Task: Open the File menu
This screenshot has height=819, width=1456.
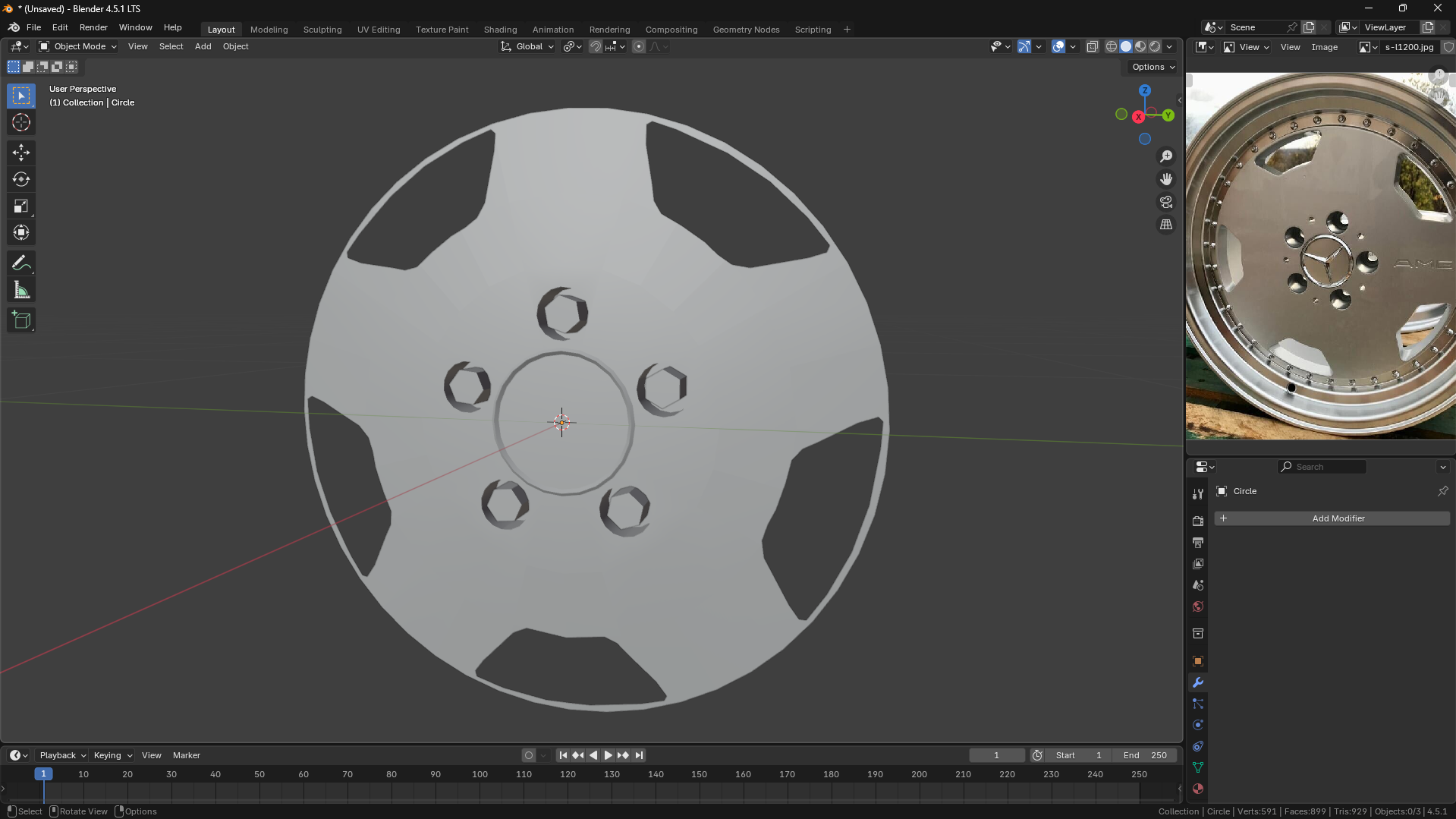Action: (x=33, y=27)
